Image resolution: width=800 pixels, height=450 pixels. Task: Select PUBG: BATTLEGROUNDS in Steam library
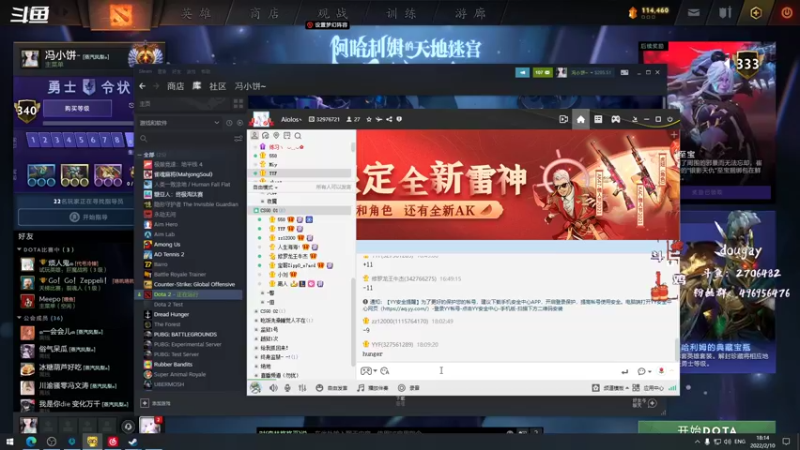pos(185,334)
